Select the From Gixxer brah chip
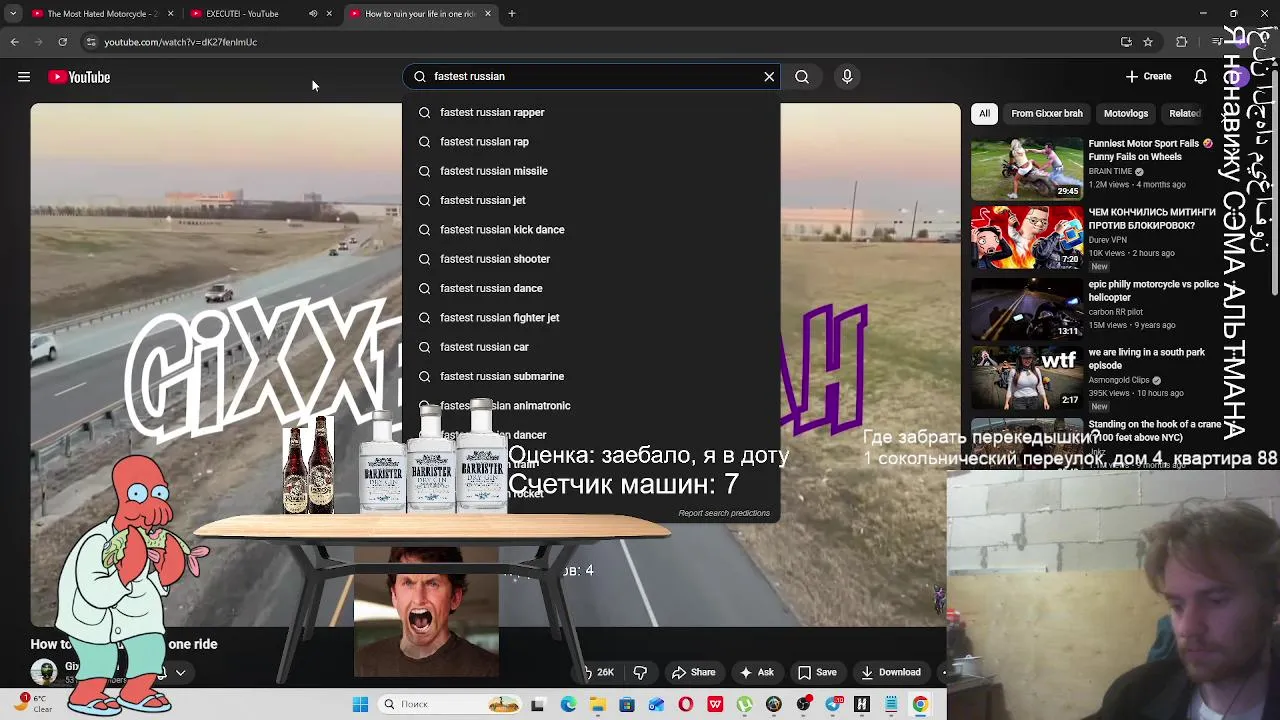The width and height of the screenshot is (1280, 720). coord(1047,113)
